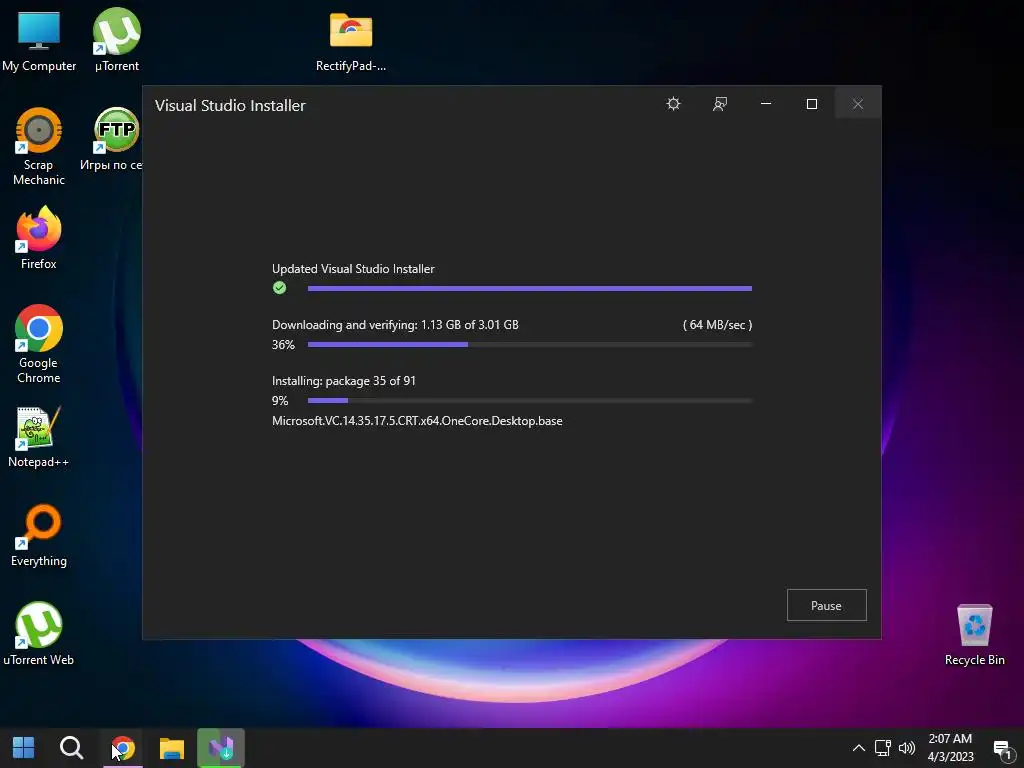Screen dimensions: 1024x768
Task: Click the Updated Visual Studio Installer progress bar
Action: 530,288
